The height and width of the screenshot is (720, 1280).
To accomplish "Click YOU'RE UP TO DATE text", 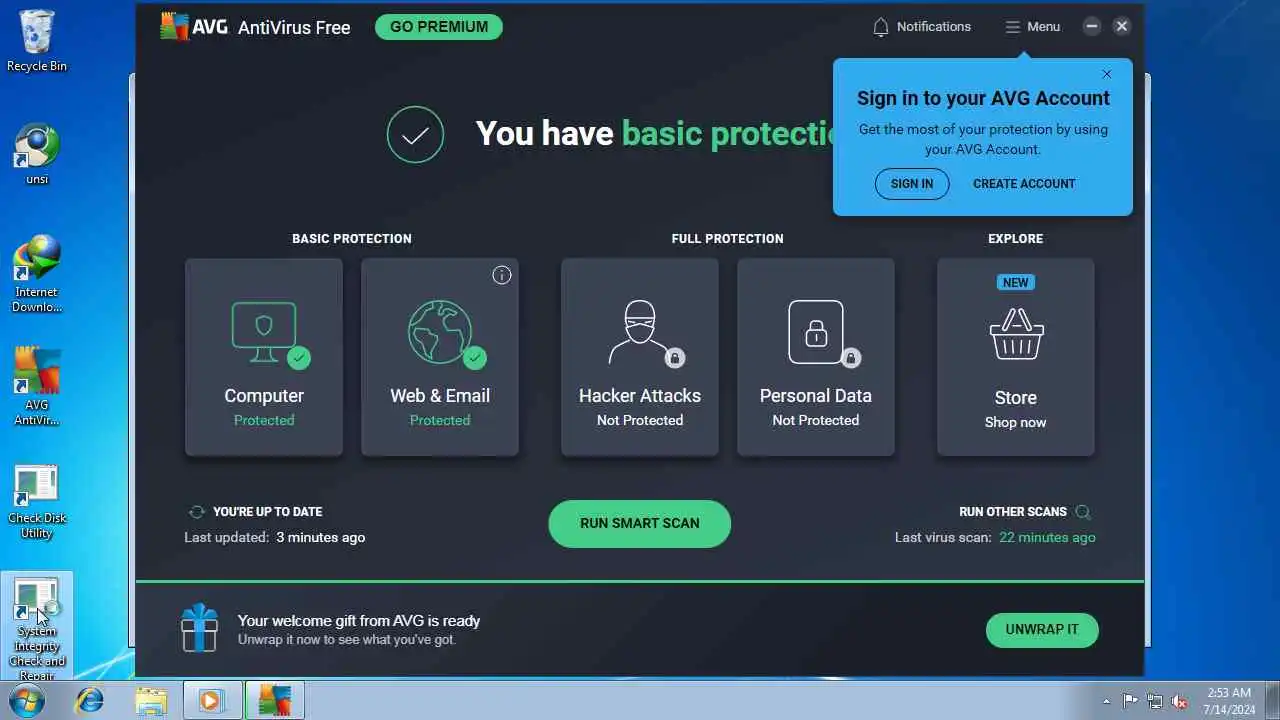I will point(268,512).
